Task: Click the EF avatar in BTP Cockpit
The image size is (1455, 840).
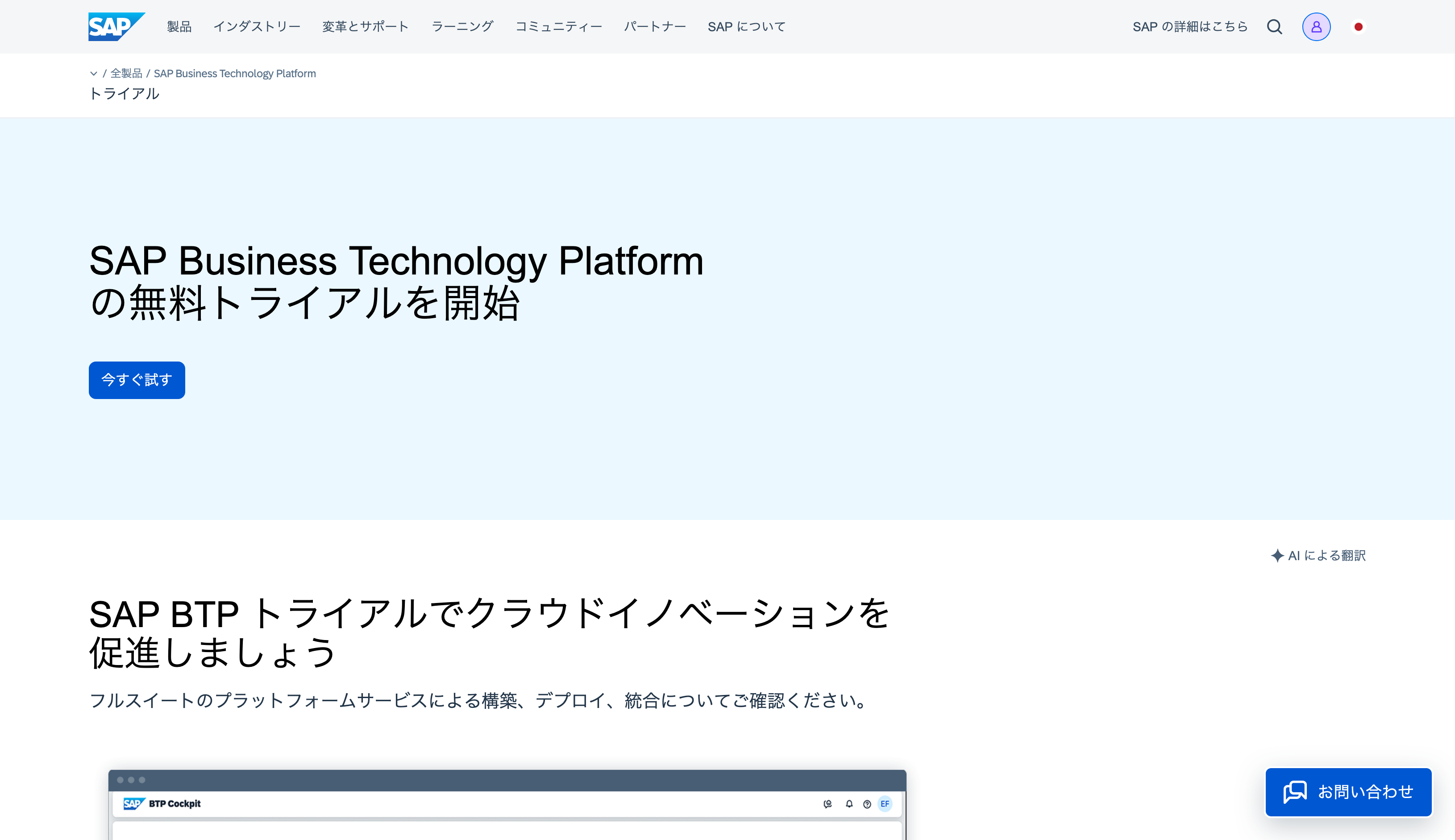Action: point(885,804)
